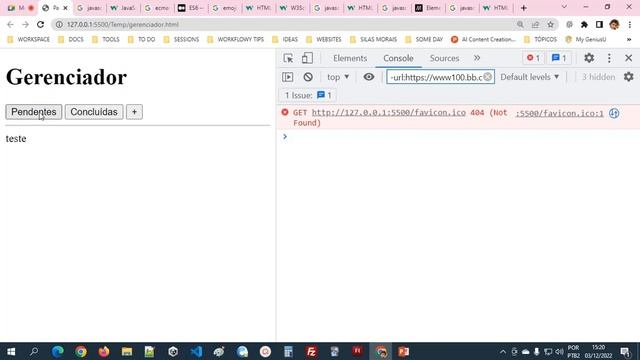This screenshot has width=640, height=360.
Task: Open DevTools kebab menu
Action: pos(609,58)
